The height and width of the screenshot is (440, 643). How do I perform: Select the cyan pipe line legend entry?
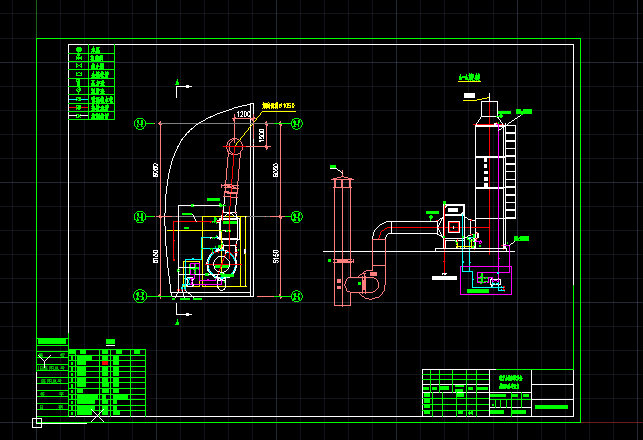pos(79,99)
